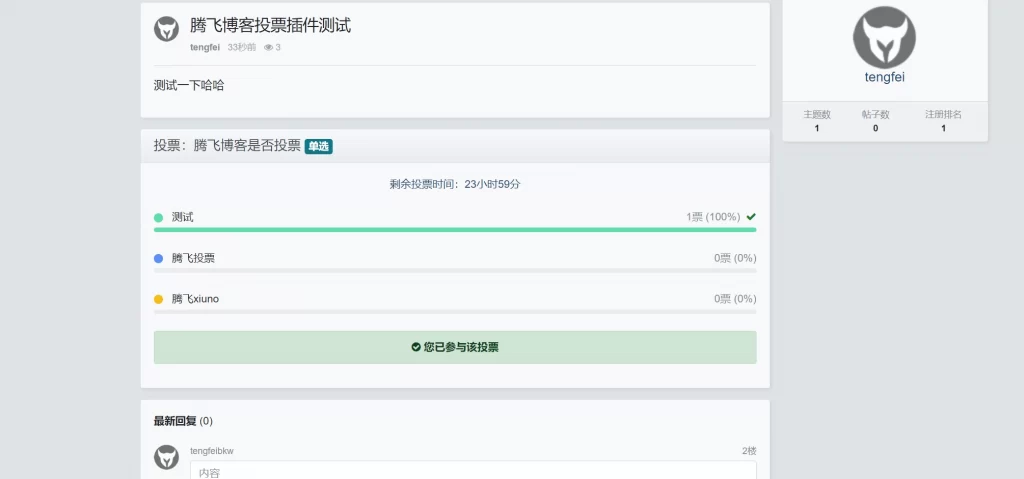This screenshot has height=479, width=1024.
Task: Click the large tengfei avatar in the sidebar
Action: click(884, 37)
